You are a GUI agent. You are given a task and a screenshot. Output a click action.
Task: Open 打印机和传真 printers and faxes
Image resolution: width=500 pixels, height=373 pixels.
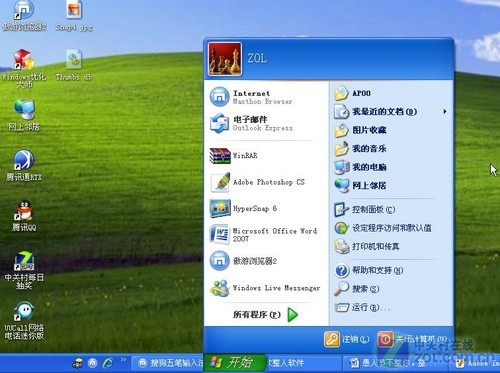point(391,247)
